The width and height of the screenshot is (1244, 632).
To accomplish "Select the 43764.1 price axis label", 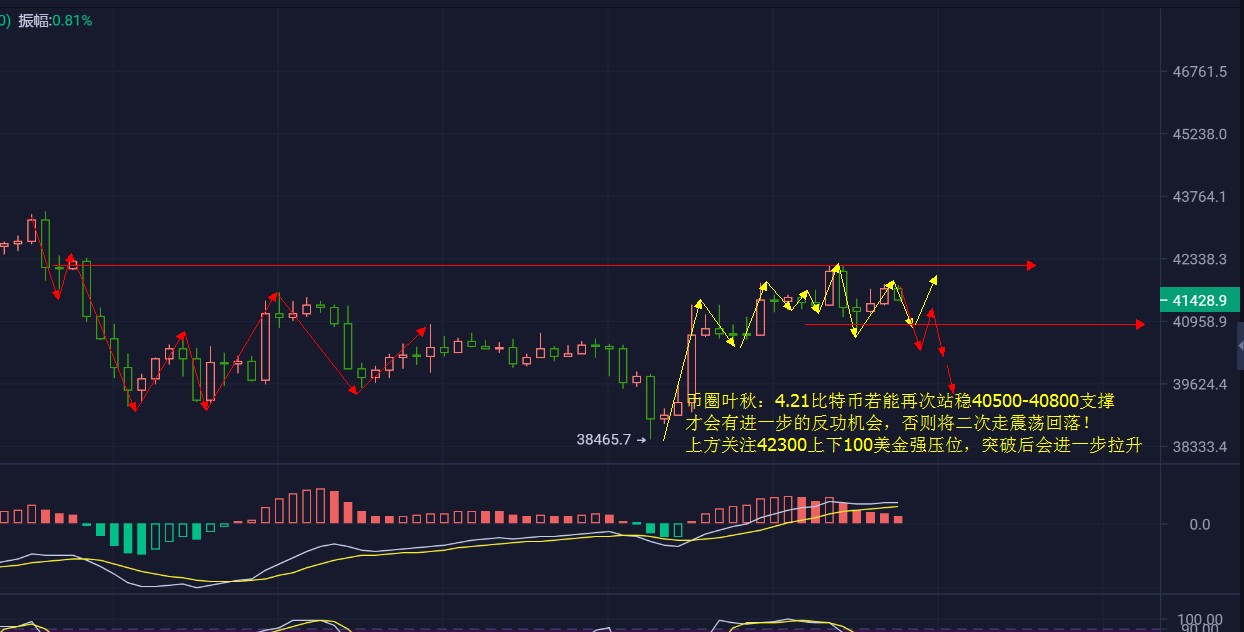I will 1200,196.
